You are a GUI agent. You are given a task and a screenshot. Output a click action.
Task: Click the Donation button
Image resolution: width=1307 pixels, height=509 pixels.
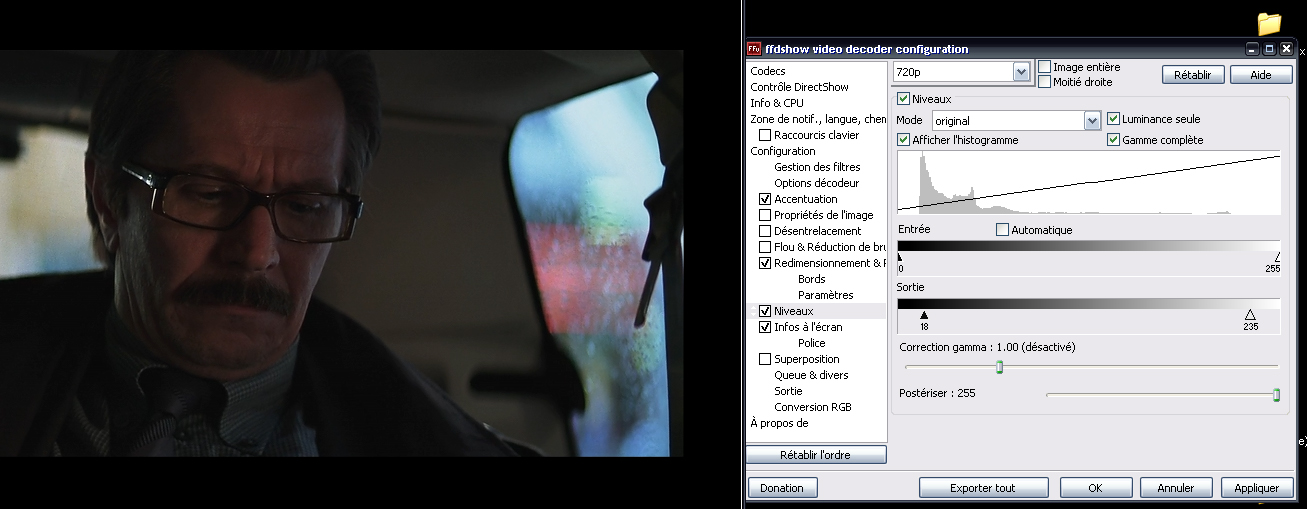click(782, 488)
